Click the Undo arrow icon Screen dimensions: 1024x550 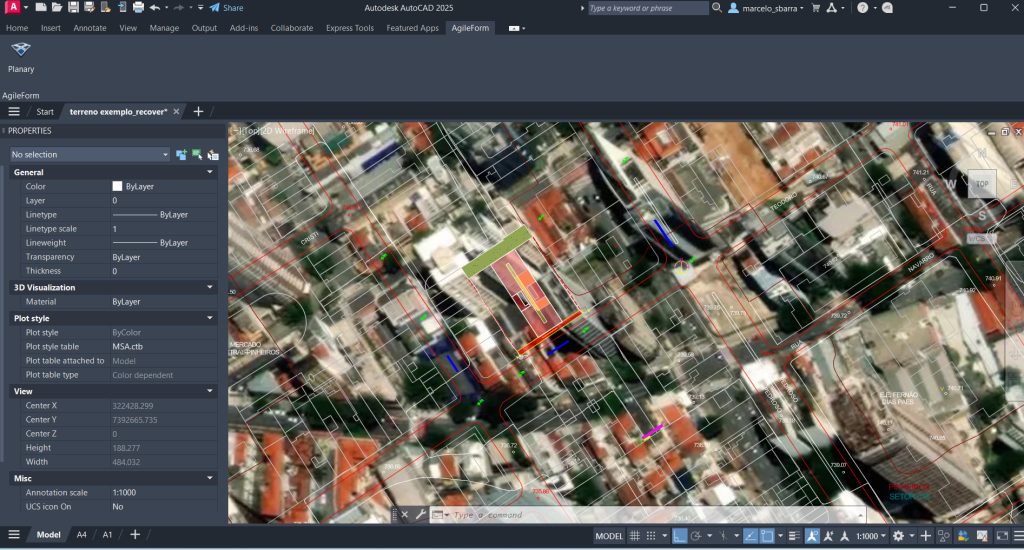(x=155, y=8)
